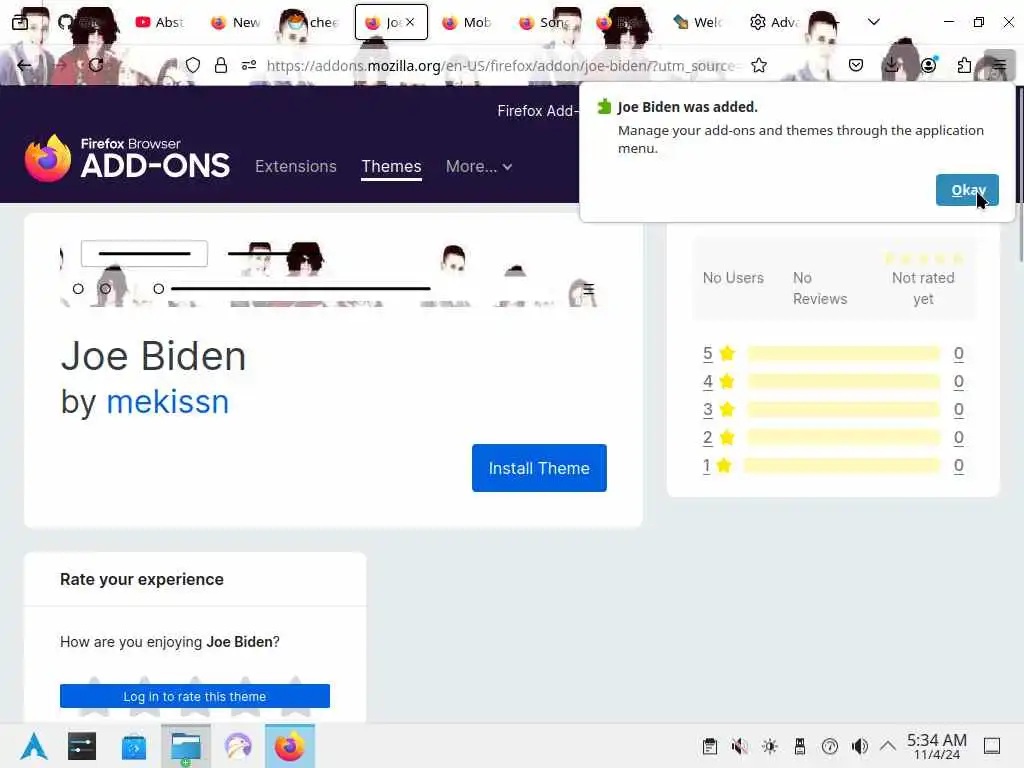Open the system monitor gauge tray icon

[830, 746]
